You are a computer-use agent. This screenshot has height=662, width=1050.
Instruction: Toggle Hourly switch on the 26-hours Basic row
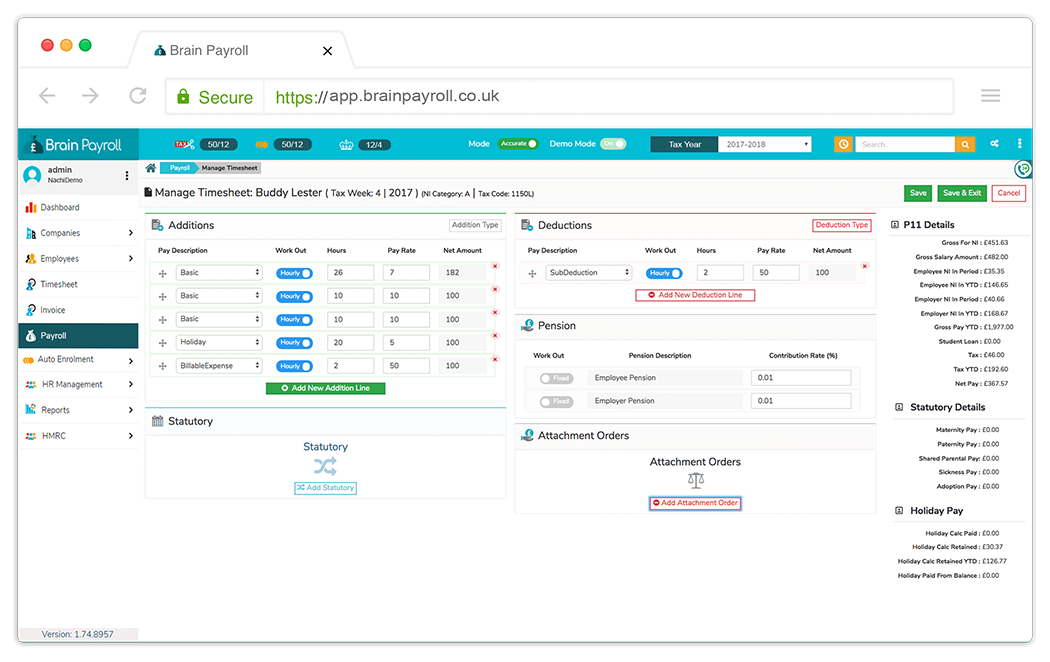point(294,273)
